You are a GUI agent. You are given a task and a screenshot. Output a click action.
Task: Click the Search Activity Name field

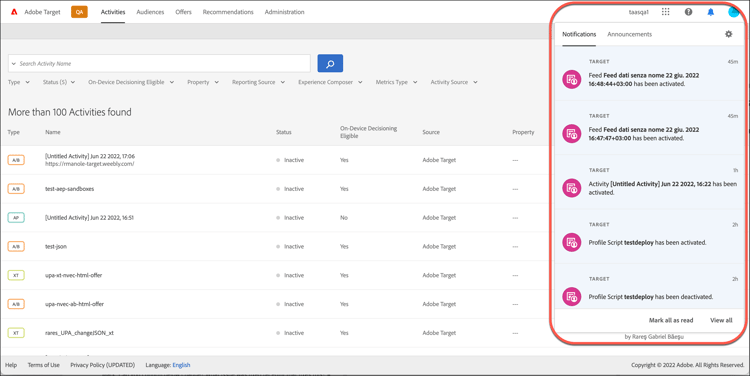[x=159, y=64]
